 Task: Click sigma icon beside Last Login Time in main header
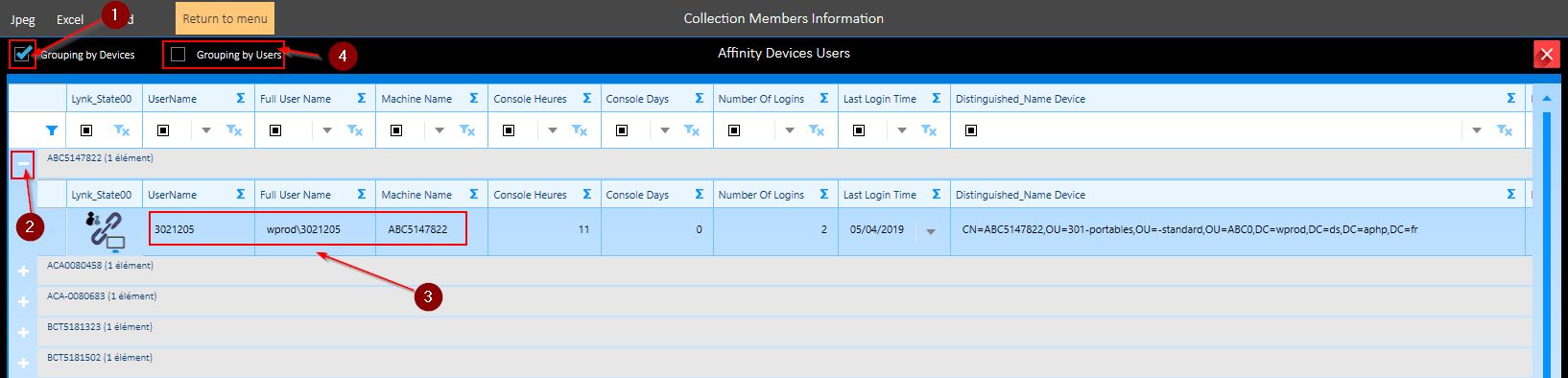pyautogui.click(x=937, y=99)
